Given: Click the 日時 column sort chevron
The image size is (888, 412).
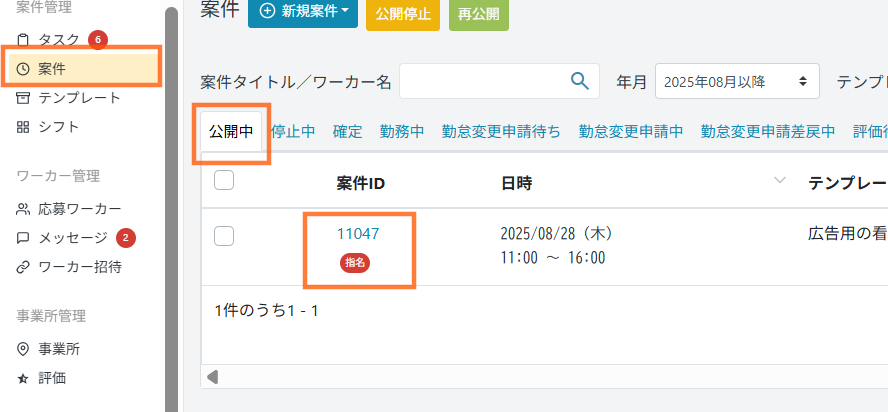Looking at the screenshot, I should (779, 181).
